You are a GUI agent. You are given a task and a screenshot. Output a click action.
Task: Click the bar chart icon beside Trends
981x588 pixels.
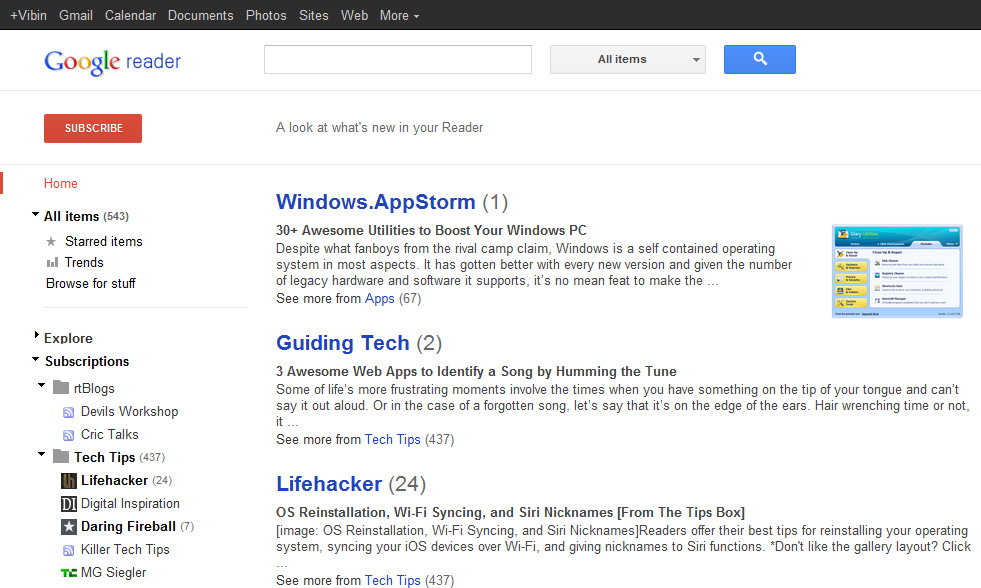click(x=53, y=262)
